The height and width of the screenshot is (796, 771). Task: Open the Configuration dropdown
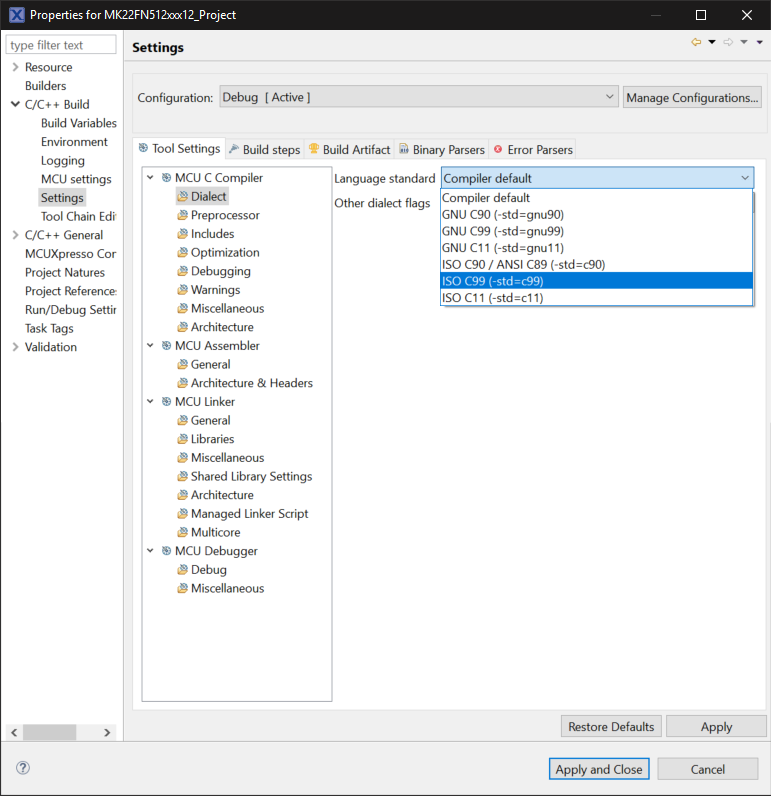(419, 96)
